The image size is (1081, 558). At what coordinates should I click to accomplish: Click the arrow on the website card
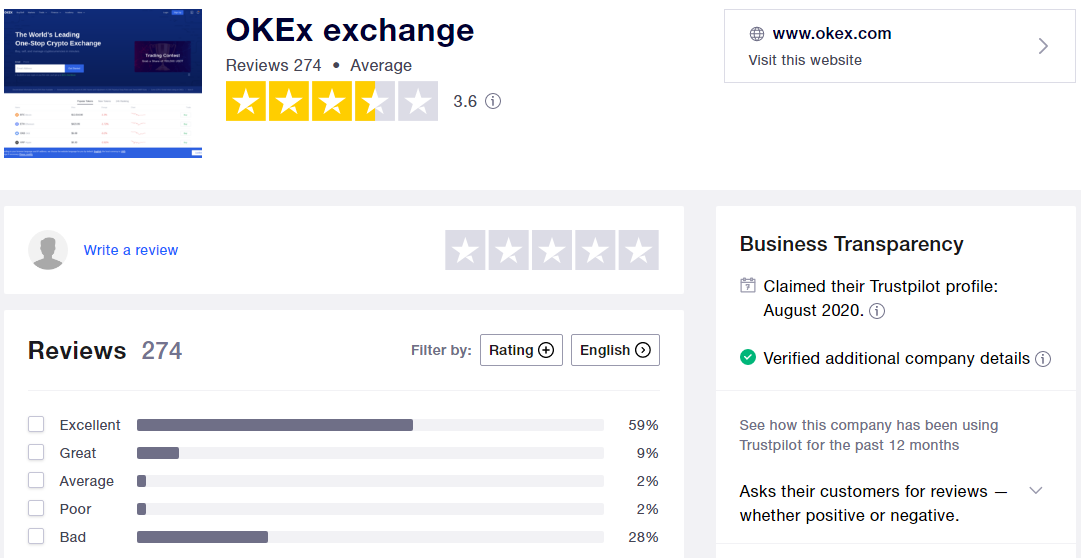coord(1043,46)
